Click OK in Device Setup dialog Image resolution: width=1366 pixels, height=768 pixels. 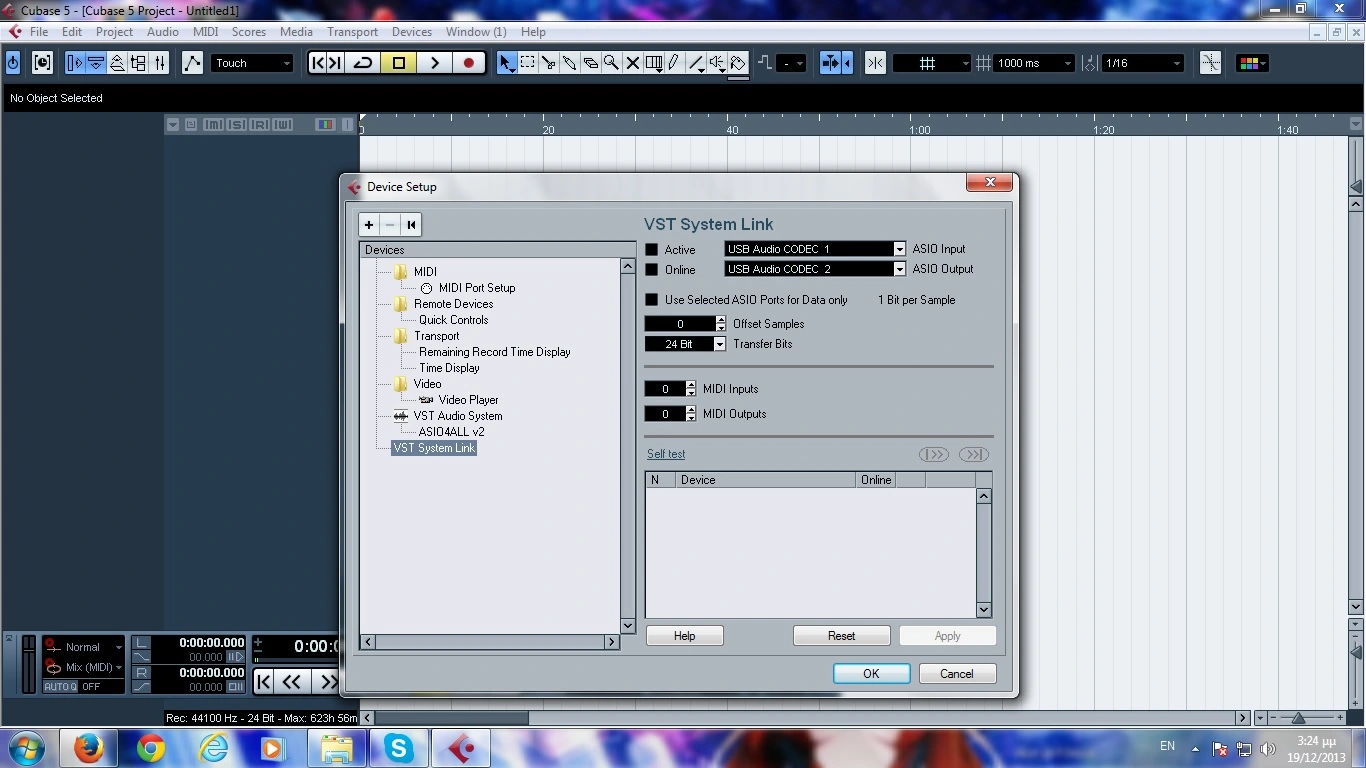(872, 674)
